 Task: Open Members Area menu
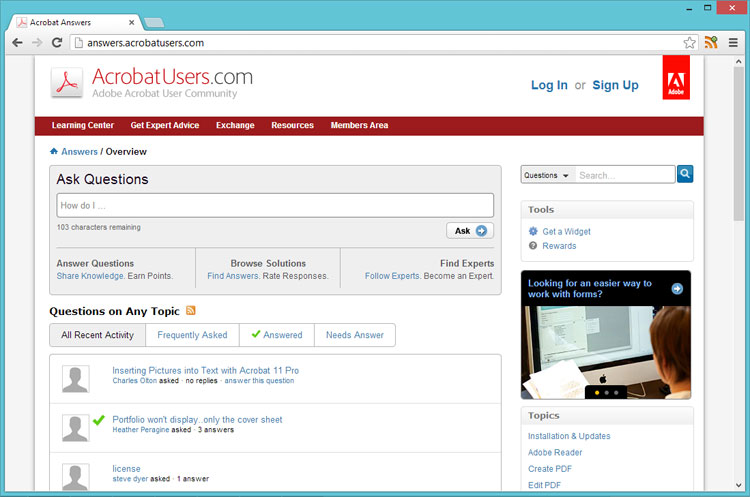[x=359, y=125]
